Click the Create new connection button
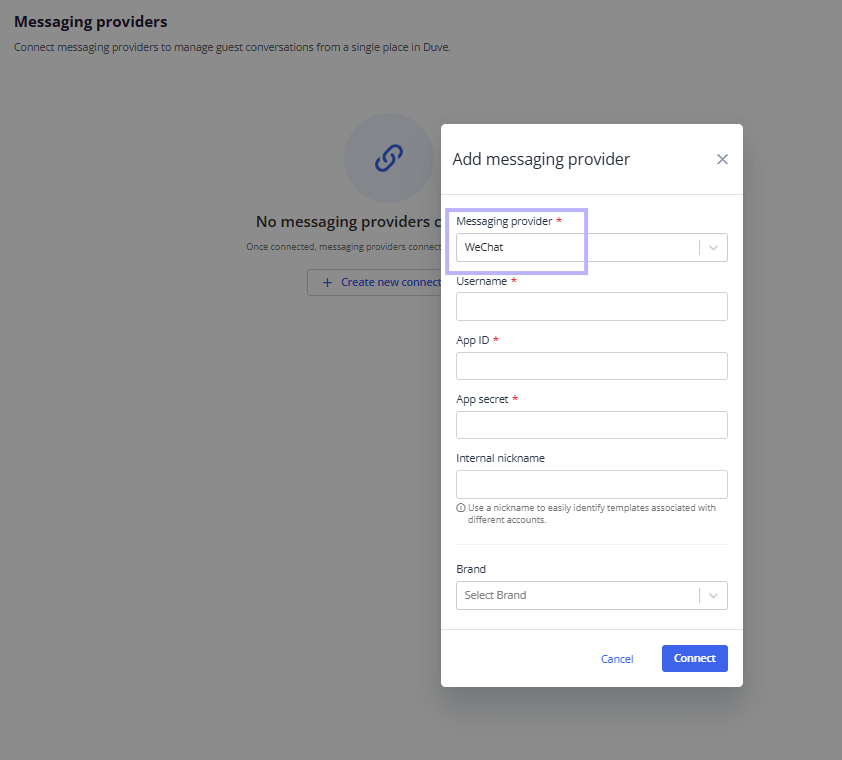842x760 pixels. [x=374, y=283]
